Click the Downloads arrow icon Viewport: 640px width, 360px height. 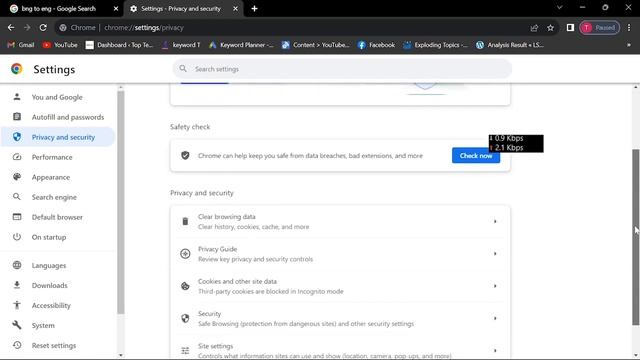pyautogui.click(x=17, y=285)
